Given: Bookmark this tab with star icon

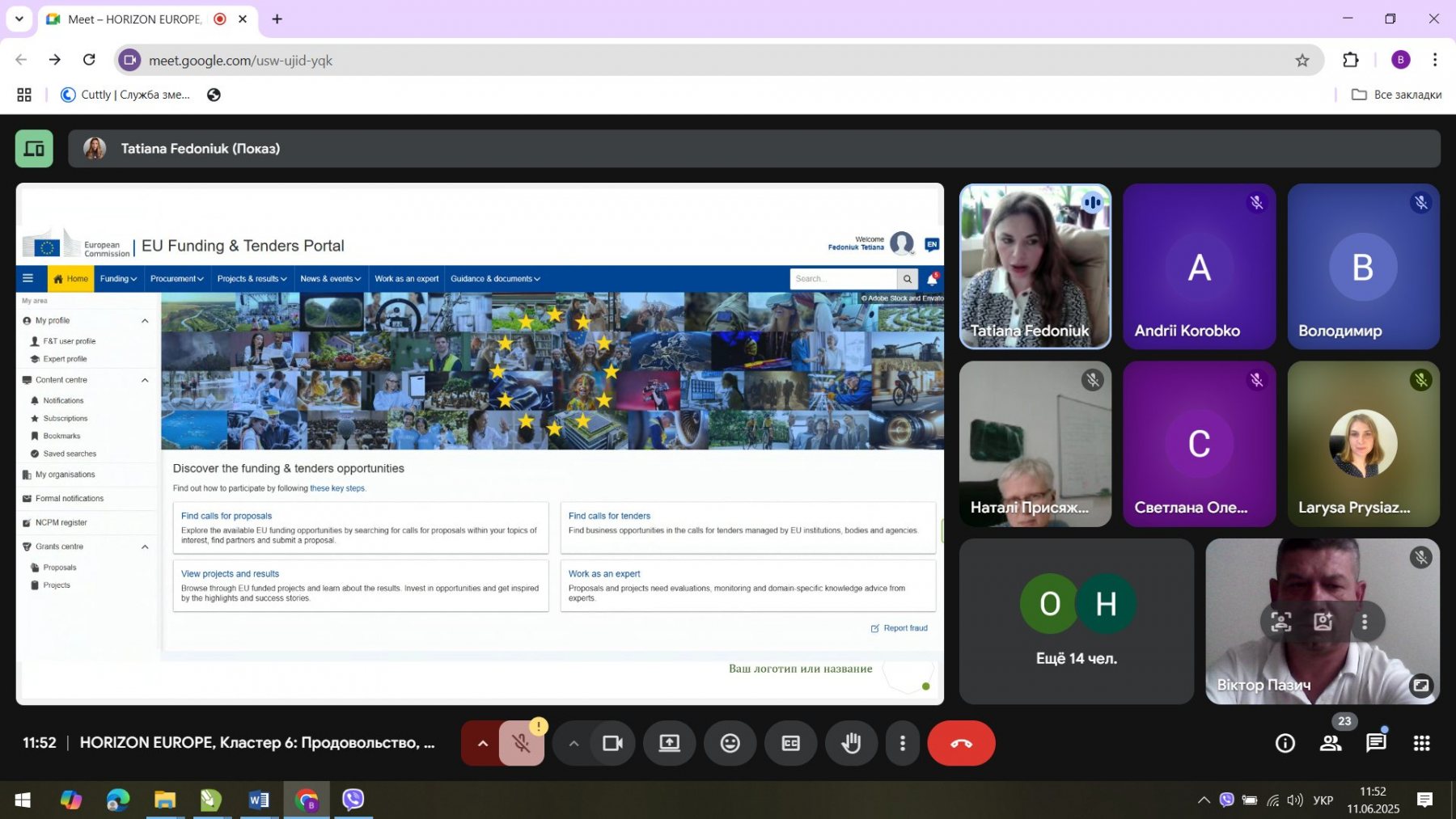Looking at the screenshot, I should pos(1302,60).
